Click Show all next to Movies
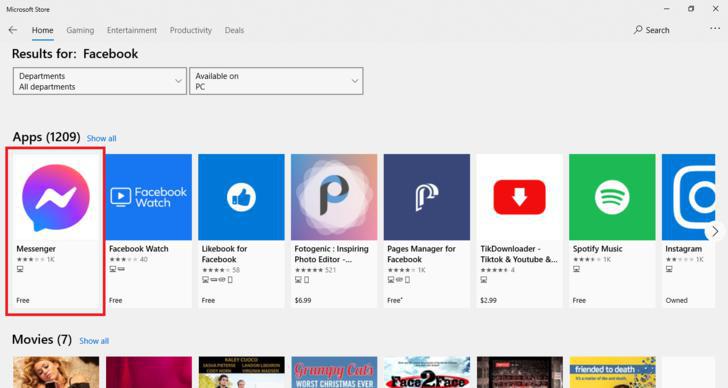The width and height of the screenshot is (728, 388). pos(94,341)
